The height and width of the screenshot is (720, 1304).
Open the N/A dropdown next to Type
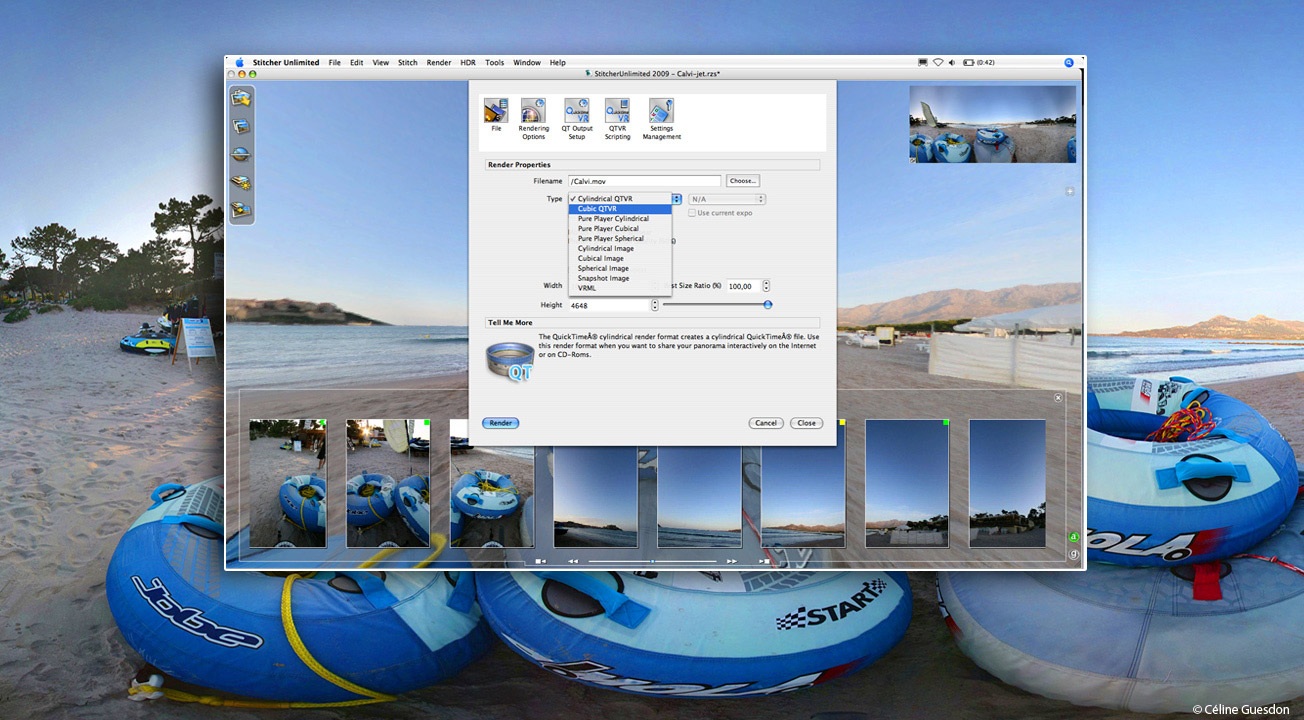(x=726, y=199)
